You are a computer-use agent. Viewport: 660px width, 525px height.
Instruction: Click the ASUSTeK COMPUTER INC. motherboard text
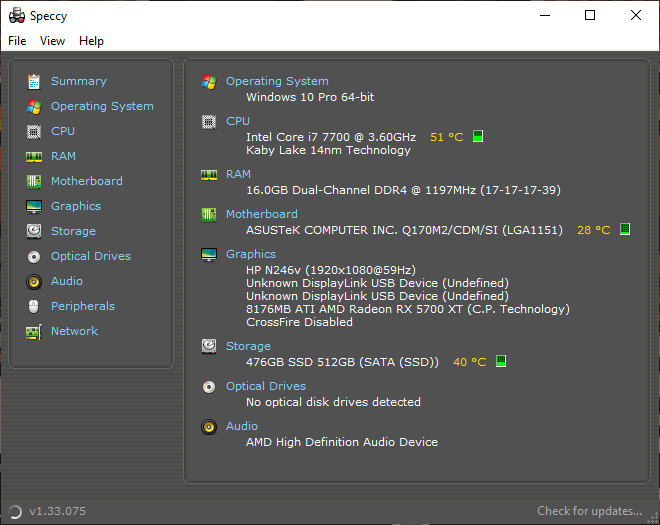404,230
